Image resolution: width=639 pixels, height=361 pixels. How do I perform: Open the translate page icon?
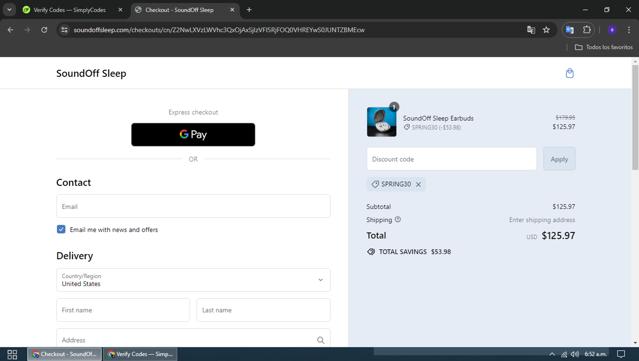tap(531, 30)
